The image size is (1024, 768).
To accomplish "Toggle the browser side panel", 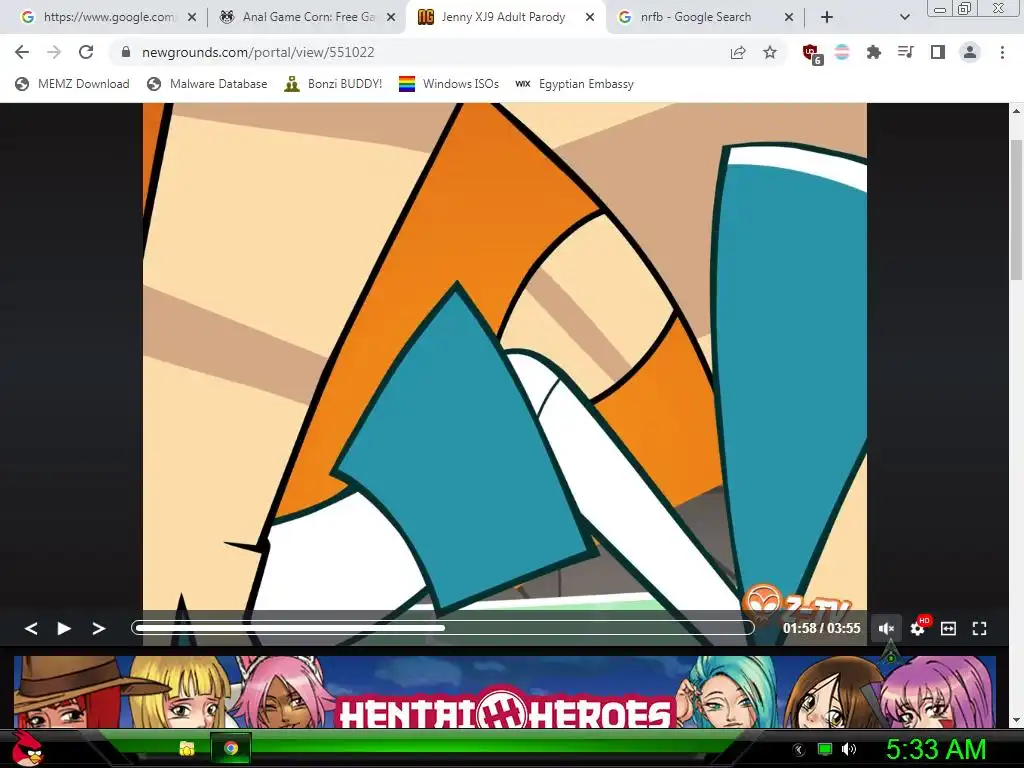I will click(x=938, y=52).
